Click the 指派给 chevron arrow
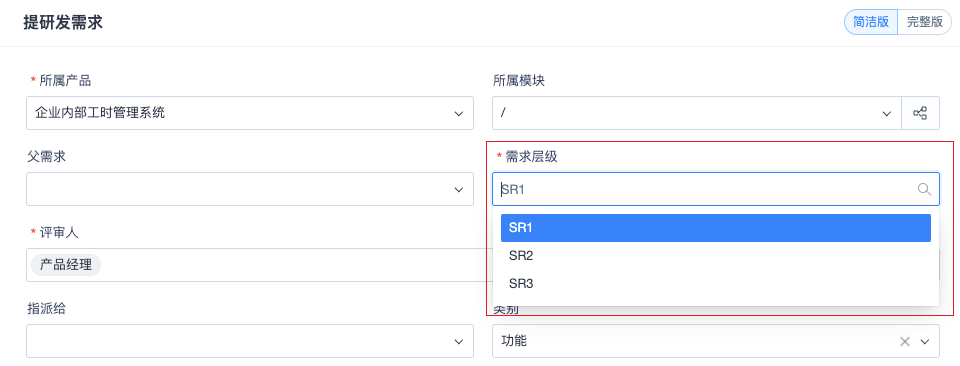The width and height of the screenshot is (960, 366). 459,342
